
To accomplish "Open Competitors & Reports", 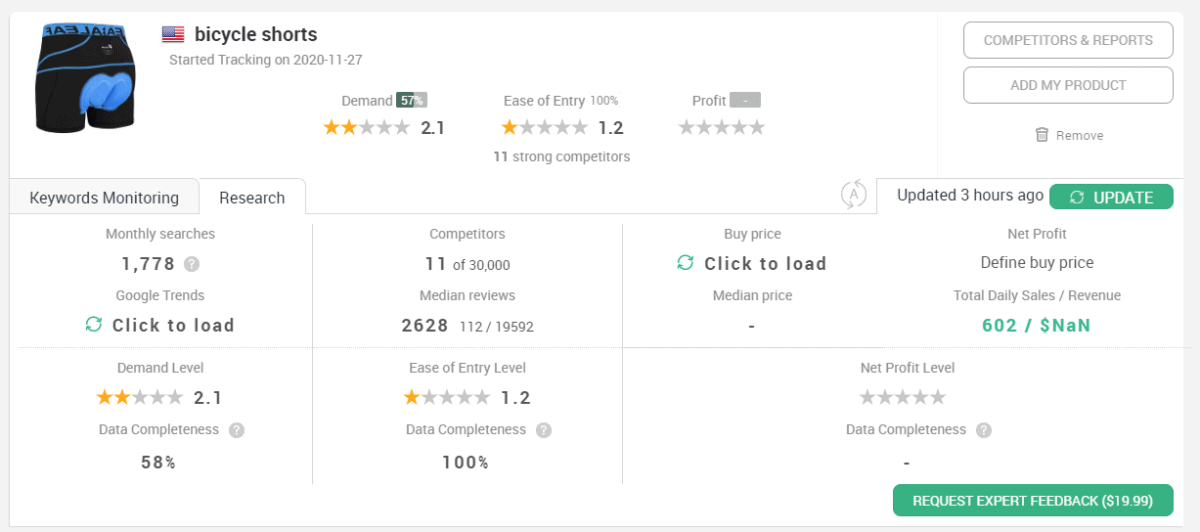I will coord(1068,40).
